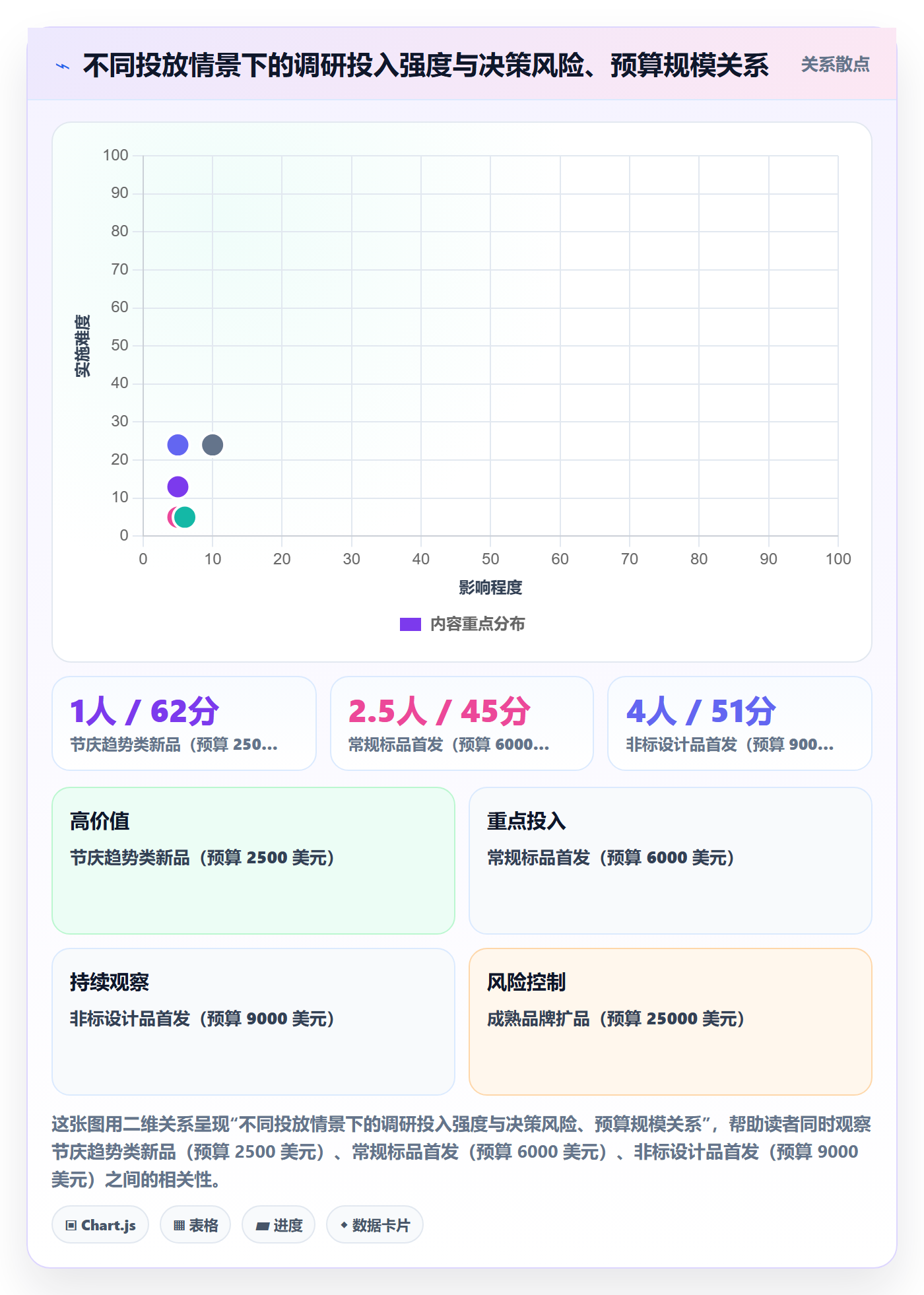Viewport: 924px width, 1295px height.
Task: Open the 1人 / 62分 stat card
Action: click(184, 723)
